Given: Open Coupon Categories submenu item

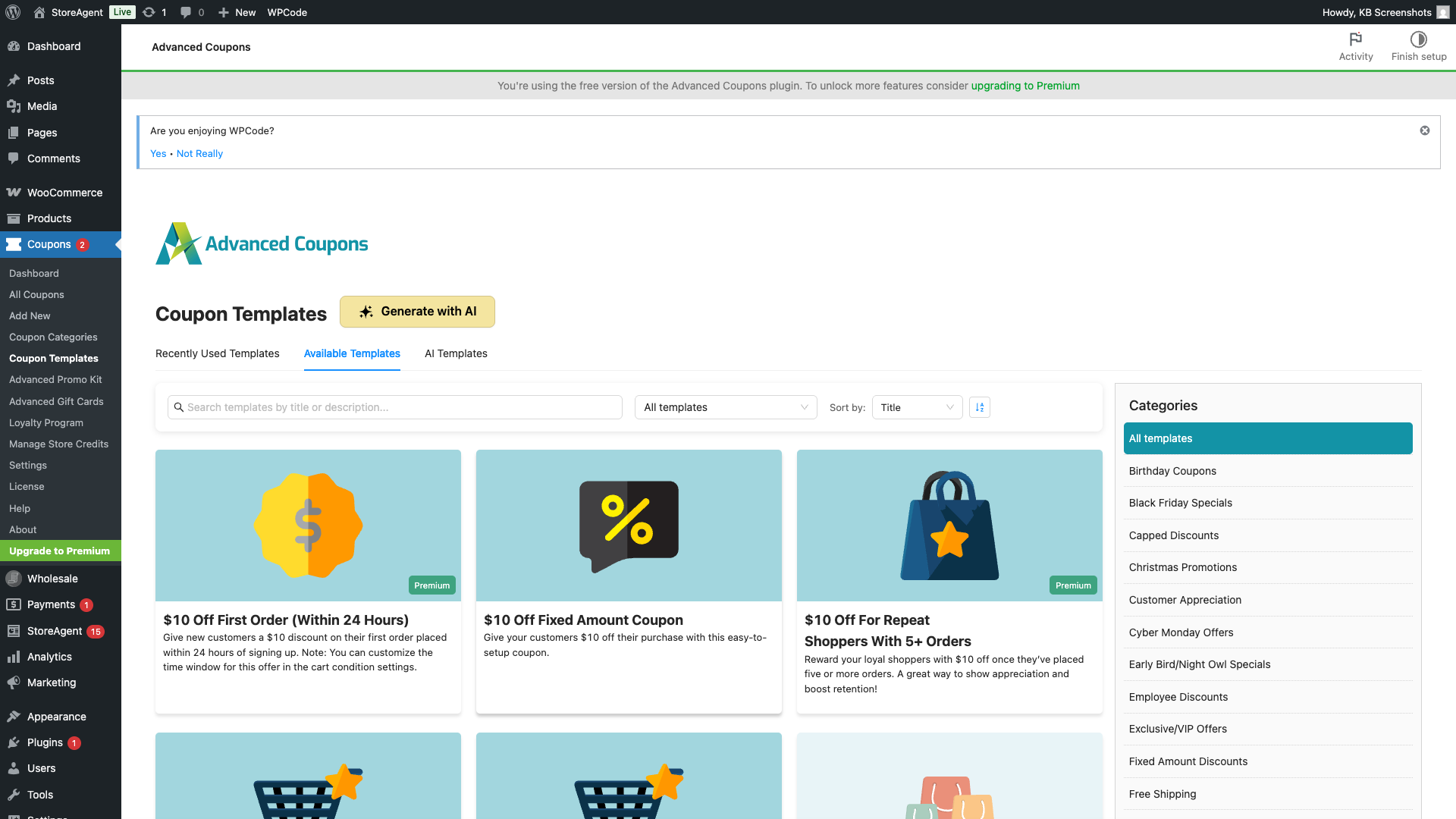Looking at the screenshot, I should [53, 337].
